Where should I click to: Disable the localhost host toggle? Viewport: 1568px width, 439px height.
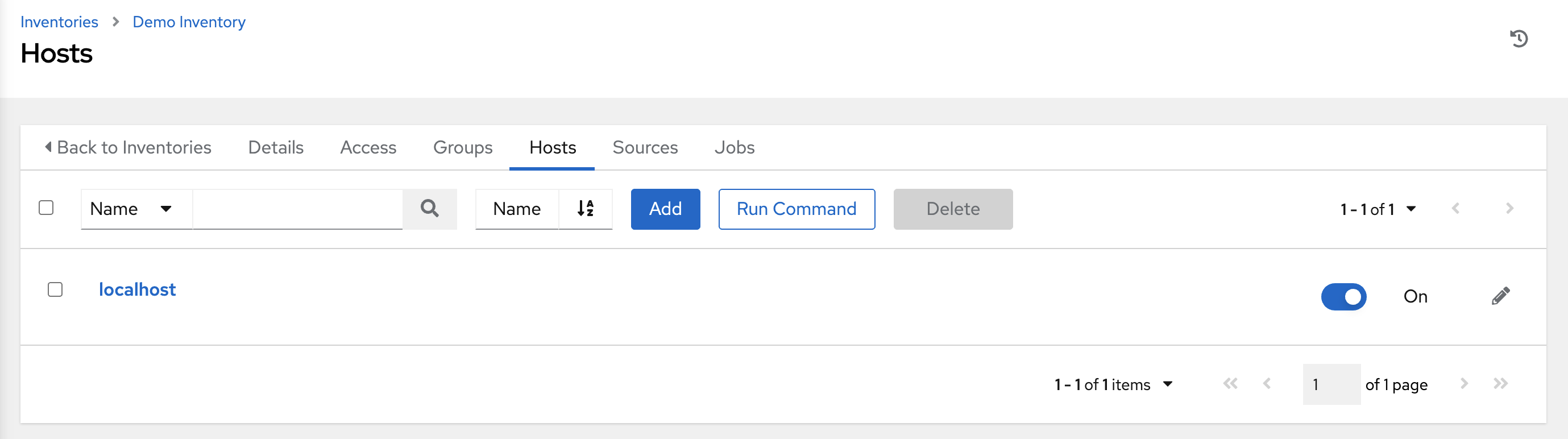[x=1343, y=296]
